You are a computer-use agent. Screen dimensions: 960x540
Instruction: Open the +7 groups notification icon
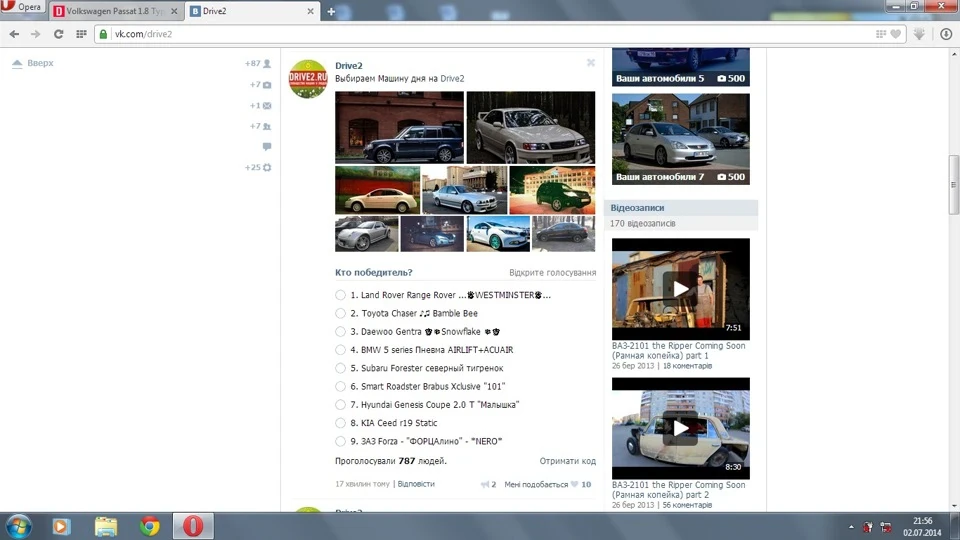[260, 126]
